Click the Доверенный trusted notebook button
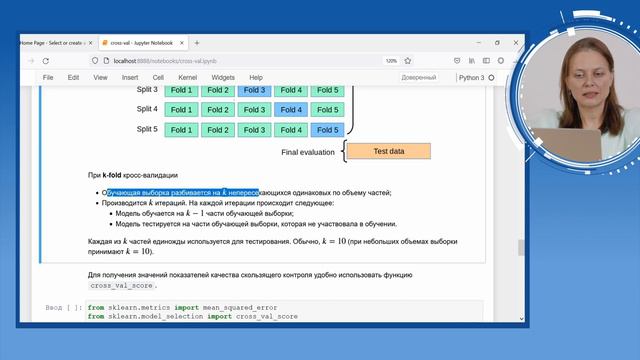The height and width of the screenshot is (360, 640). 419,78
